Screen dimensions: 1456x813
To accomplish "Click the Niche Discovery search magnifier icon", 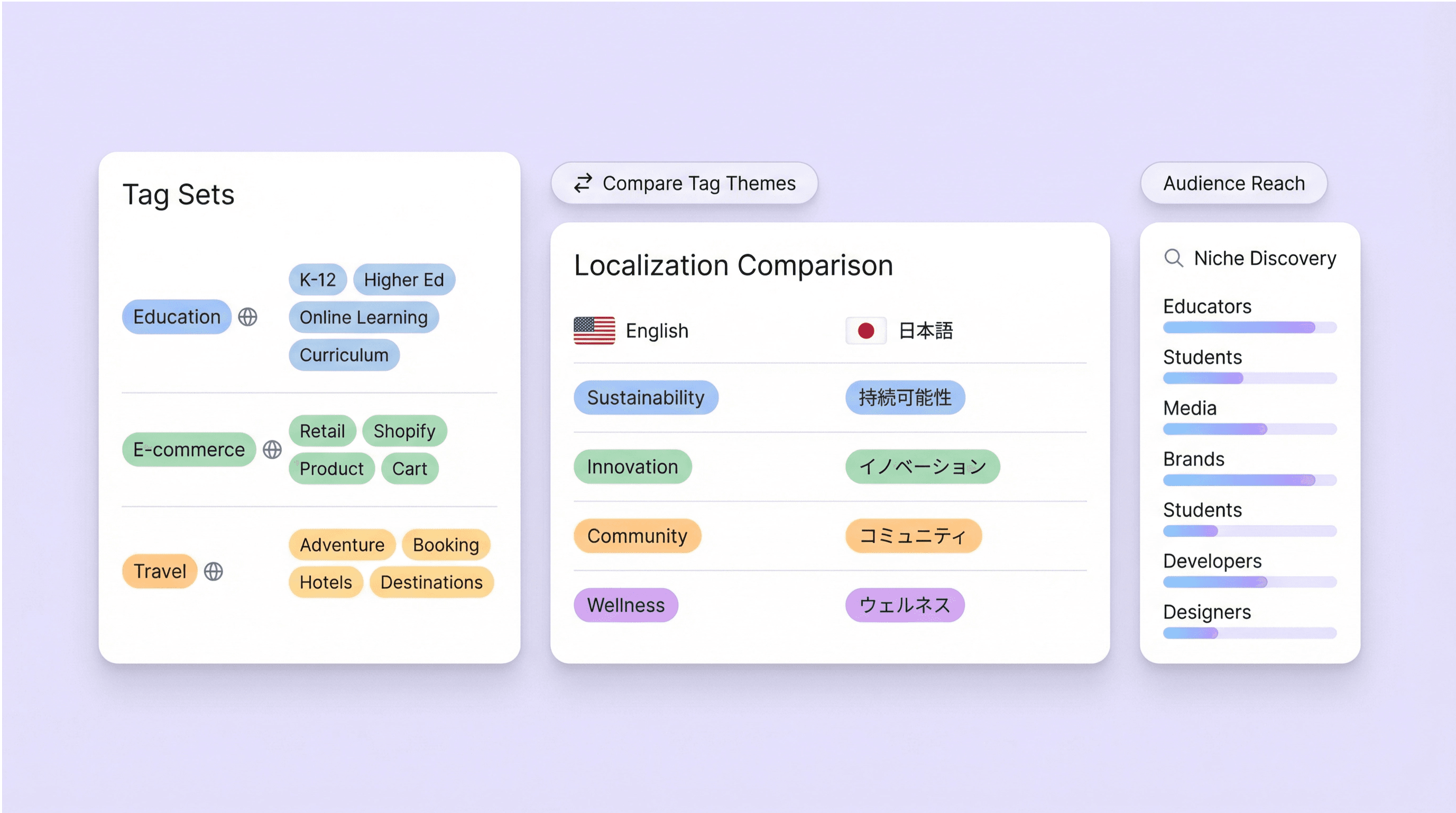I will tap(1173, 258).
